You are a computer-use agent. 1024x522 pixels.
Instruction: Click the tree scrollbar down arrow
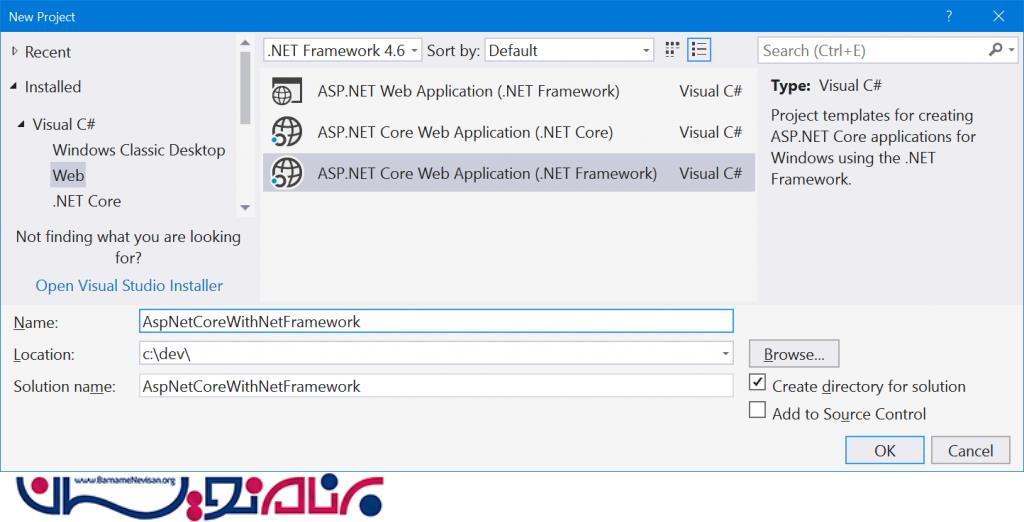click(x=245, y=208)
